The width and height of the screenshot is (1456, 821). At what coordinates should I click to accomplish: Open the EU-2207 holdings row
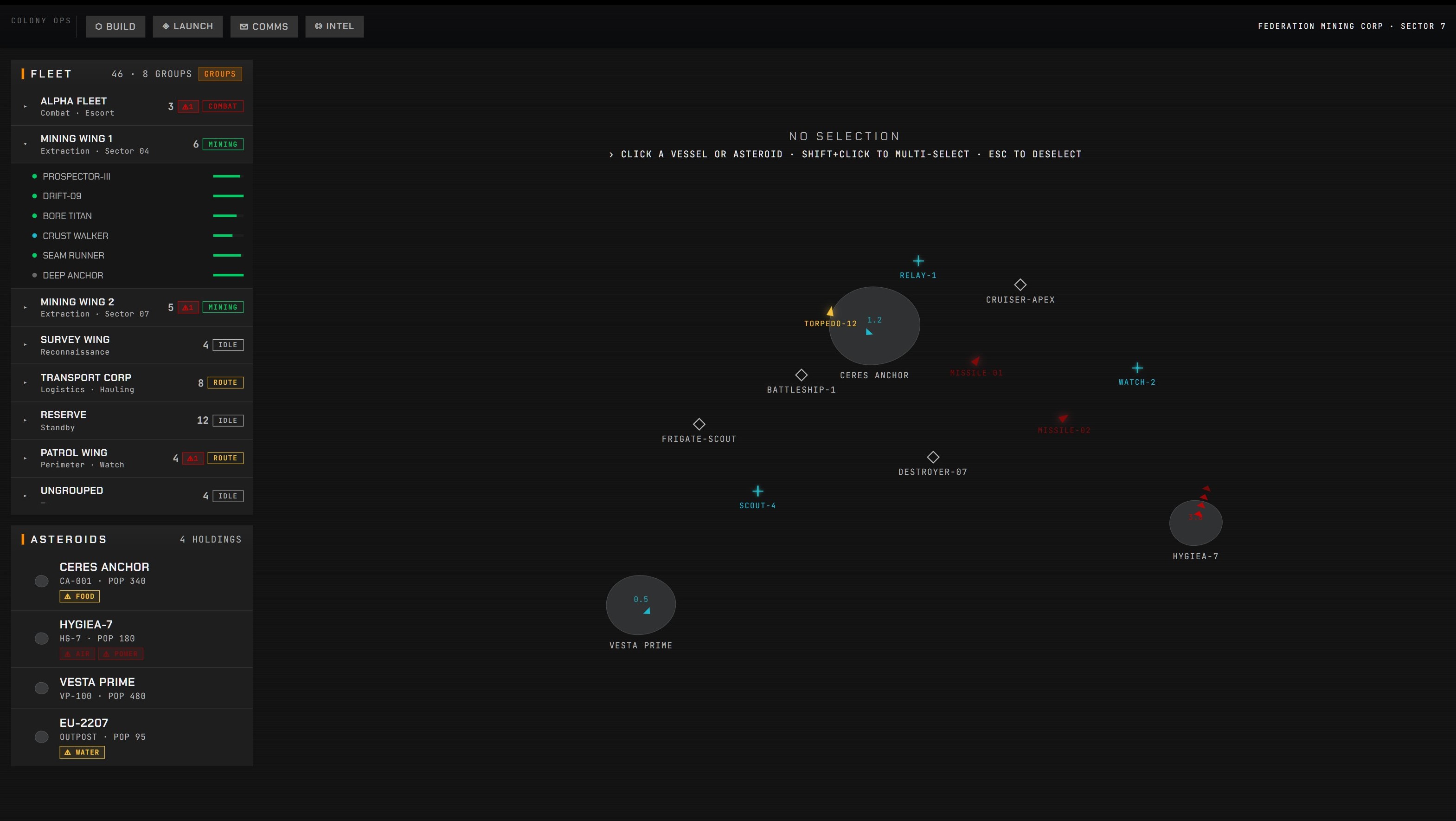pos(132,737)
